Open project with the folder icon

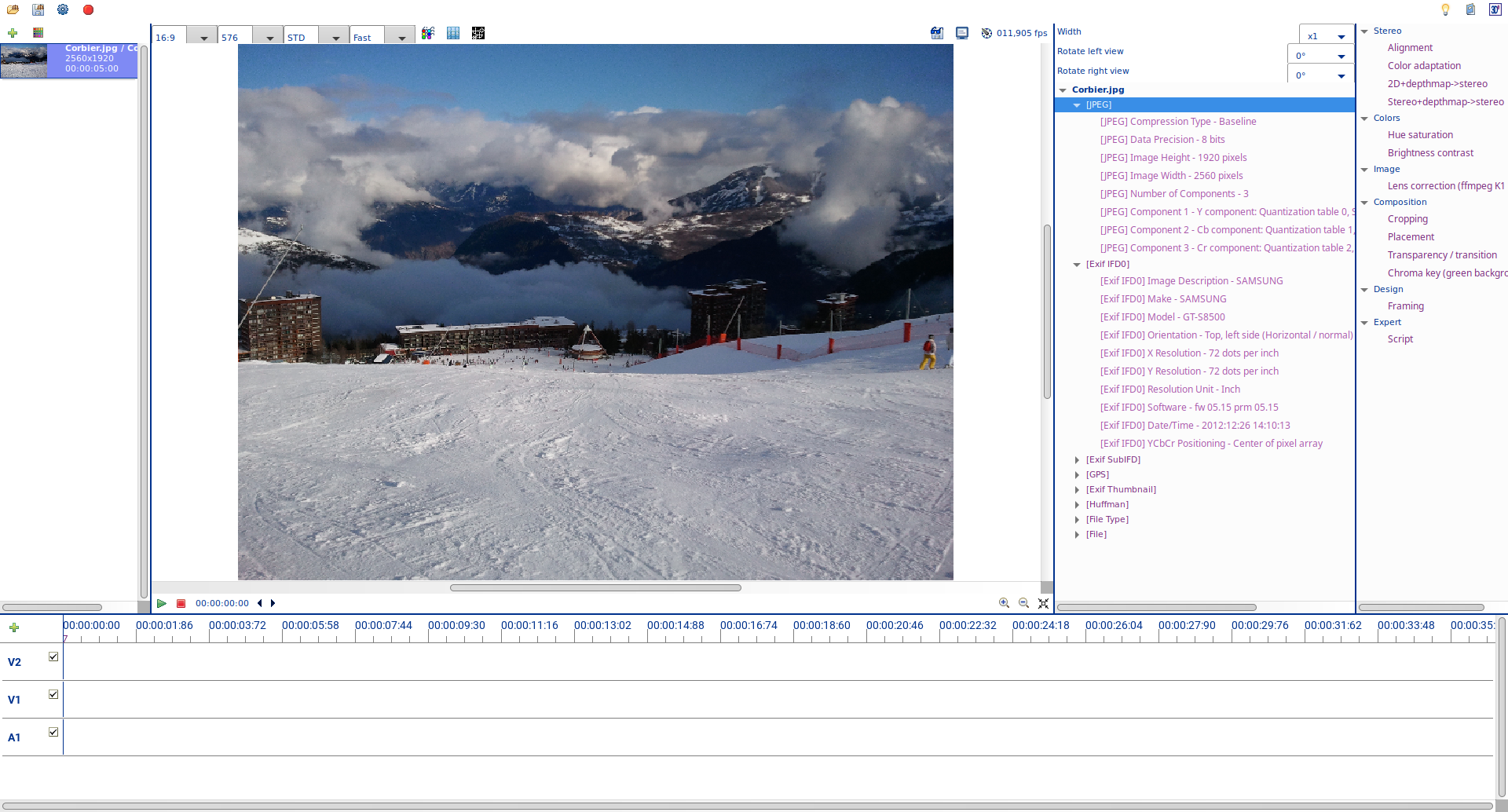tap(13, 10)
